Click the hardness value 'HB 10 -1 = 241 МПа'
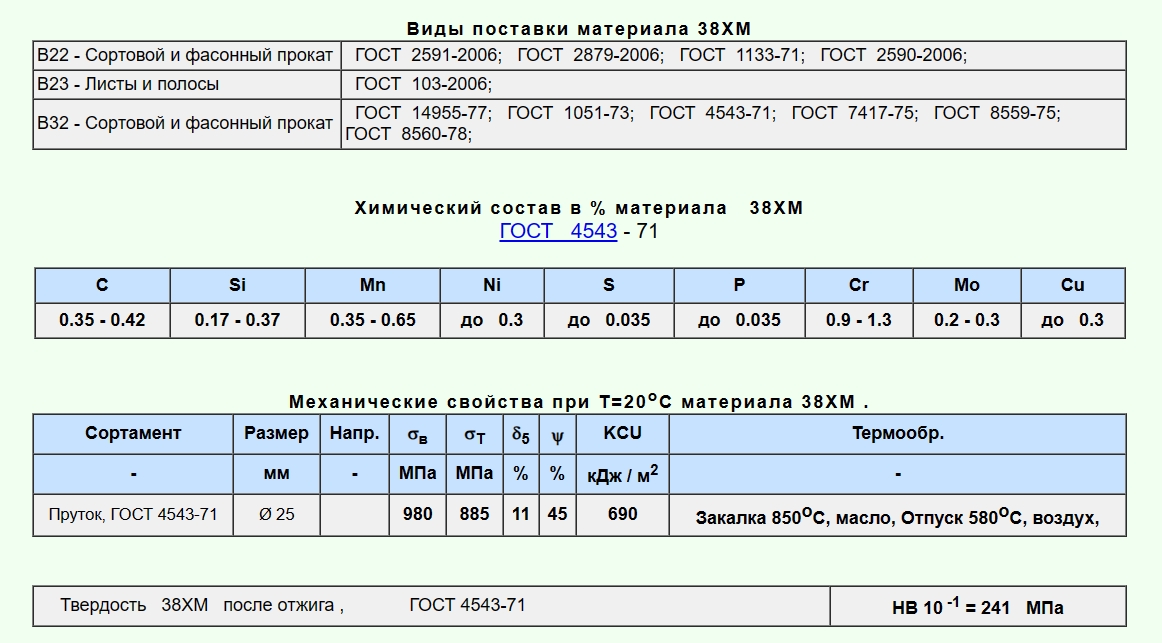1162x643 pixels. (977, 607)
